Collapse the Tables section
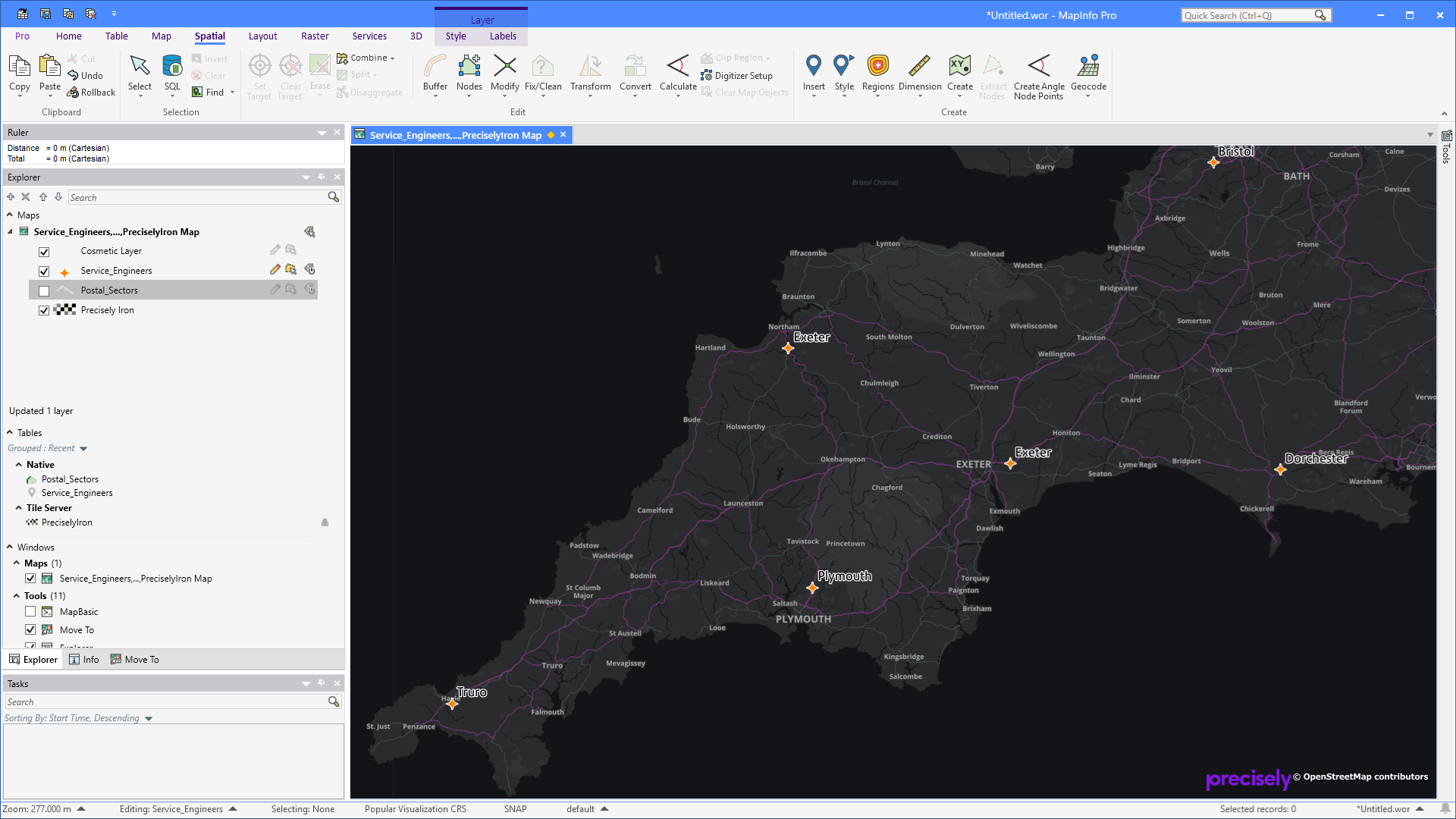Viewport: 1456px width, 819px height. pyautogui.click(x=10, y=432)
